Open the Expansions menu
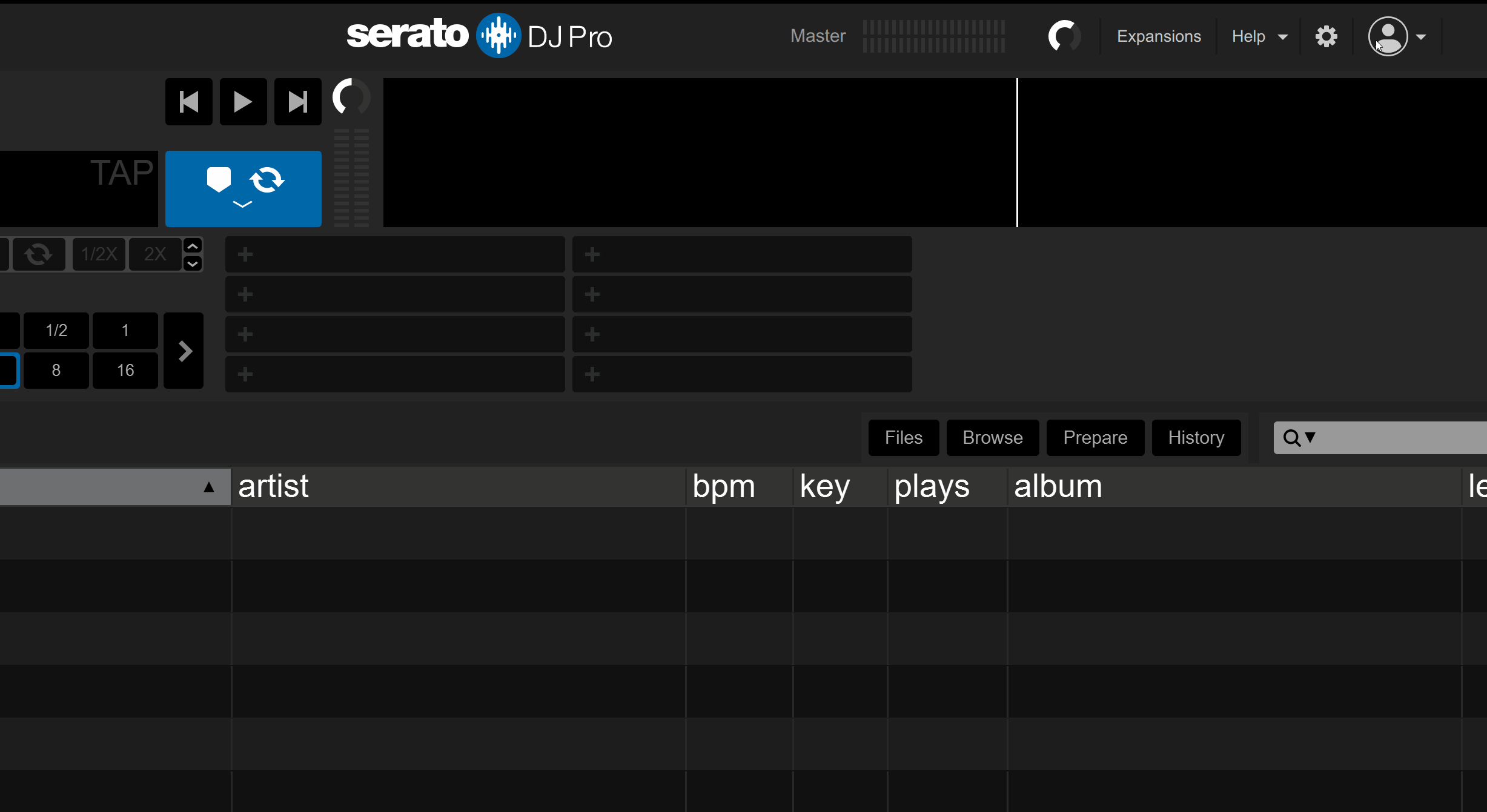1487x812 pixels. pyautogui.click(x=1158, y=36)
